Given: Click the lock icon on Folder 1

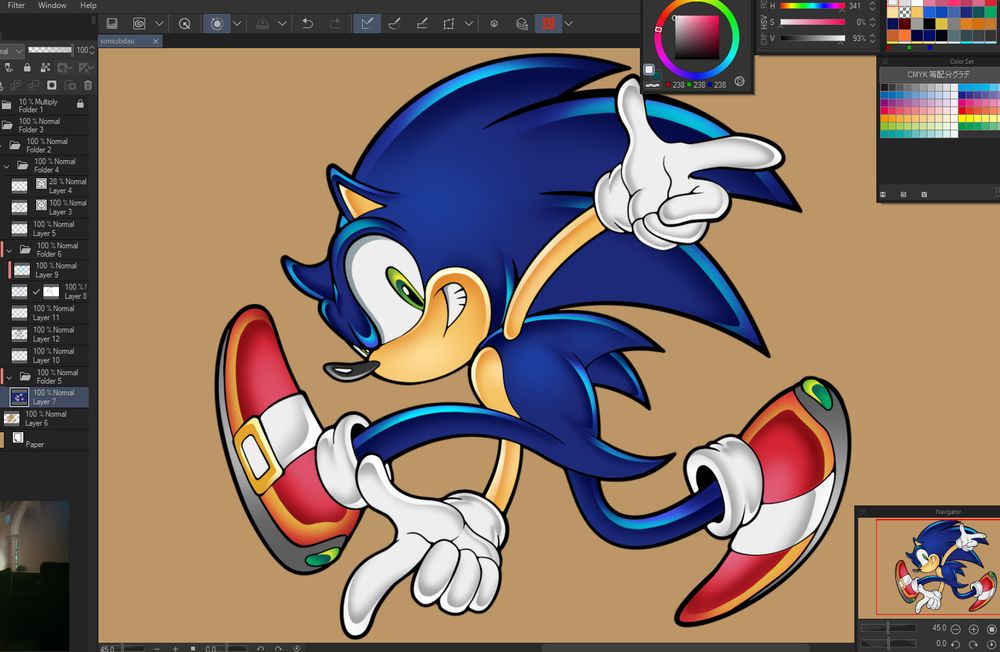Looking at the screenshot, I should (x=80, y=103).
